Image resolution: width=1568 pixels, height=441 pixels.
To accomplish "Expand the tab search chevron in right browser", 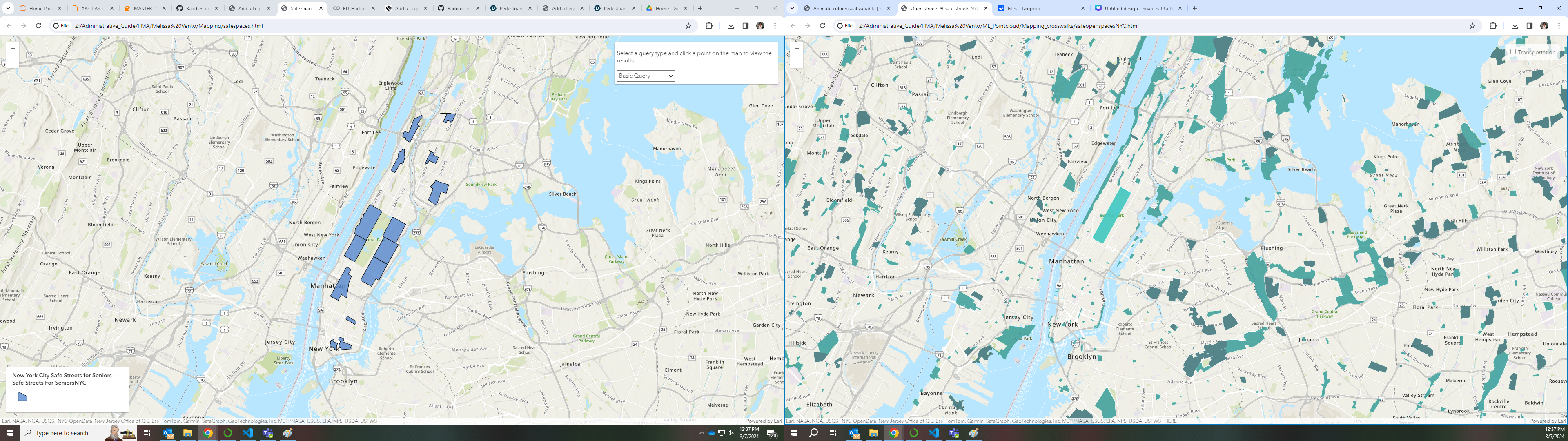I will [x=793, y=9].
